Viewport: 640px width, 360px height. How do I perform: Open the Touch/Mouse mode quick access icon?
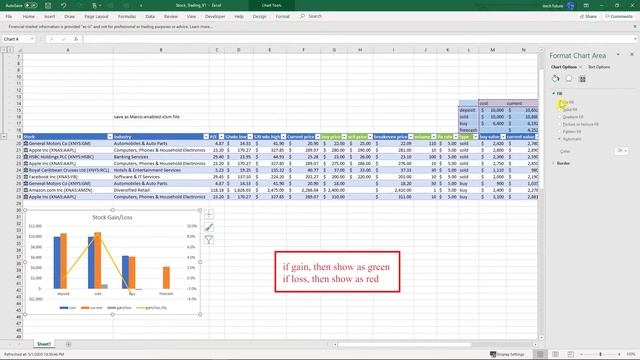pos(95,6)
